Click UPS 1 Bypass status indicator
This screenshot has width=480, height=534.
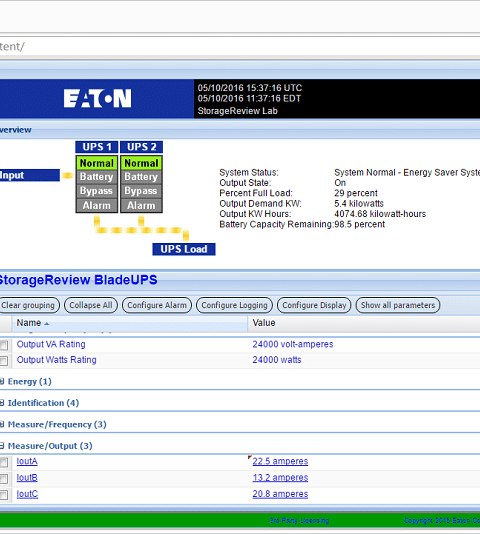point(97,191)
